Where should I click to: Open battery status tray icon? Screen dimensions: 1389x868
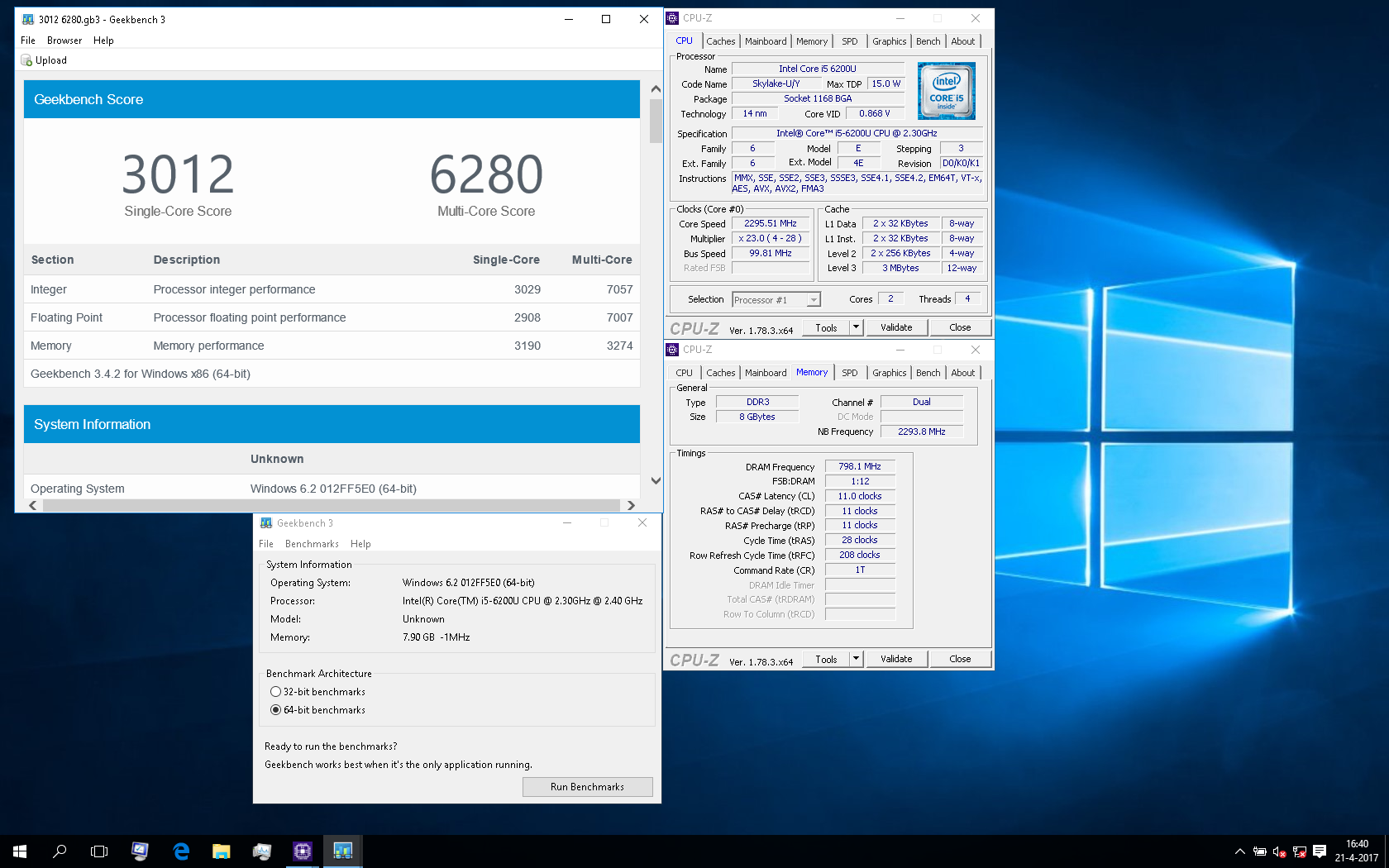click(1259, 851)
